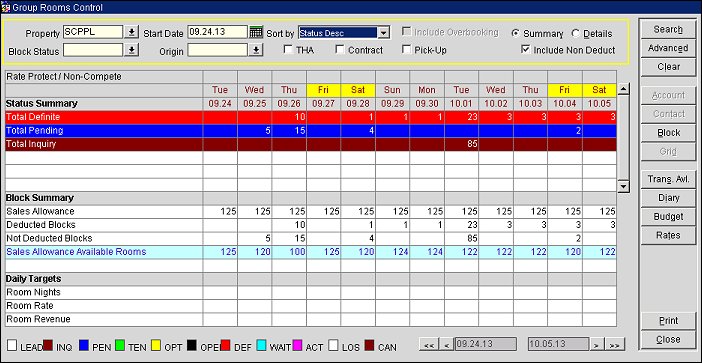Click Sales Allowance Available Rooms label
This screenshot has height=363, width=702.
coord(76,252)
